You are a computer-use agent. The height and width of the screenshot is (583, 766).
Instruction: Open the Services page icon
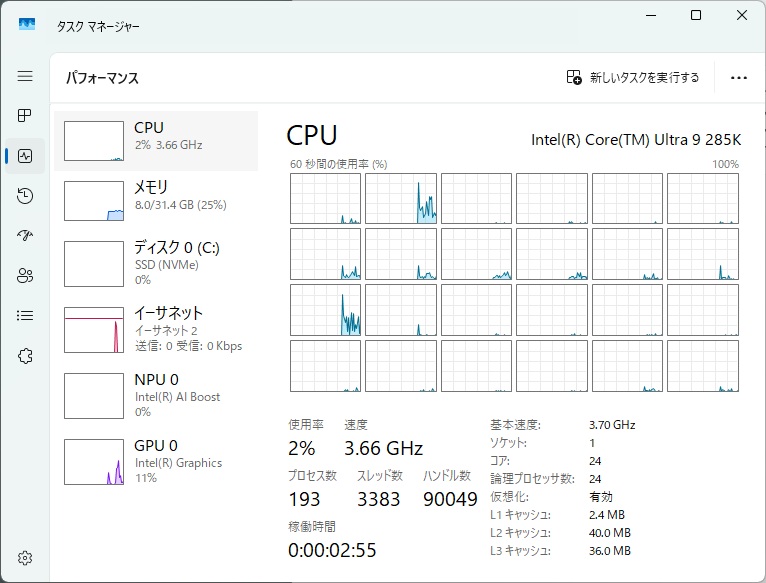25,356
